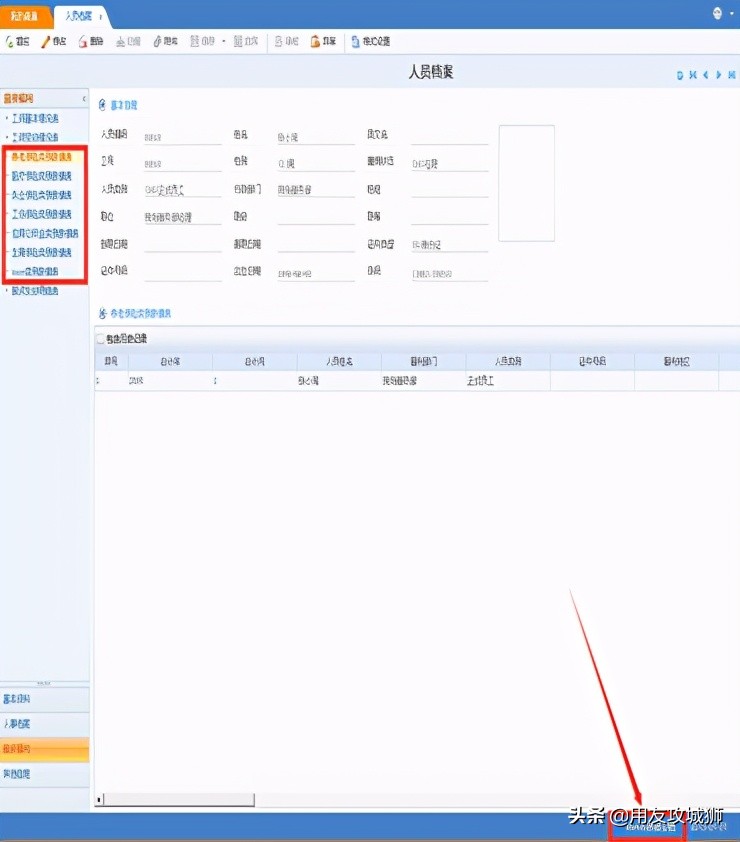Click the green add icon in toolbar
Screen dimensions: 740x842
10,41
